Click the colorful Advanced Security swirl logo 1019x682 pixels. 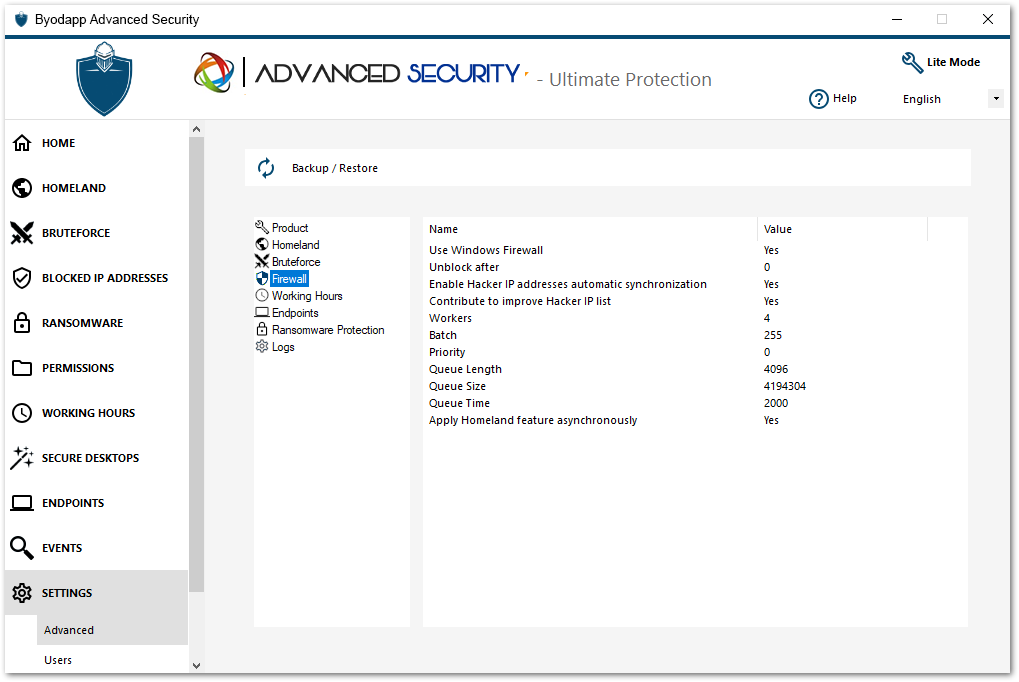point(214,73)
